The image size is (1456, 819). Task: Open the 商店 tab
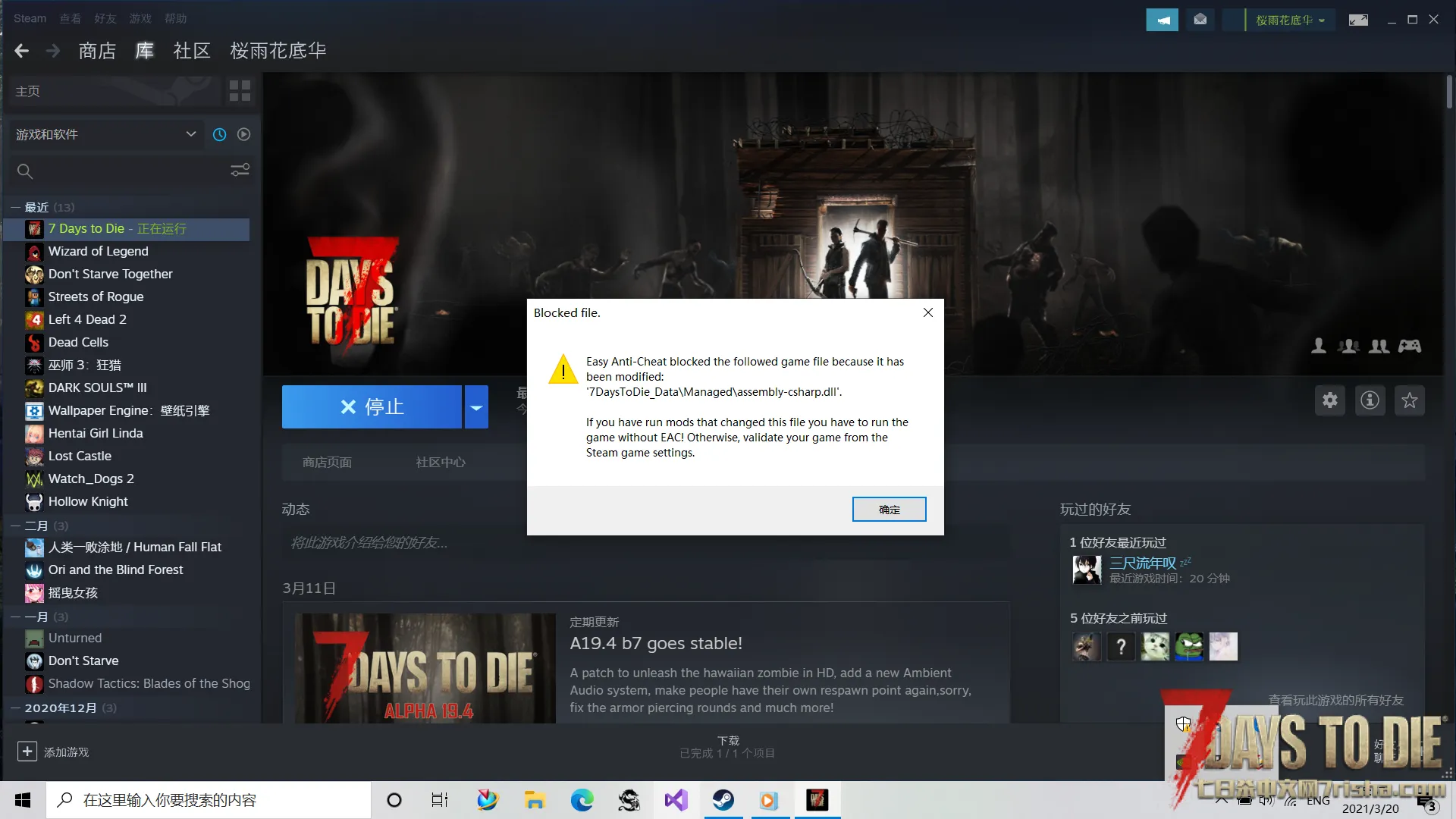(x=97, y=51)
